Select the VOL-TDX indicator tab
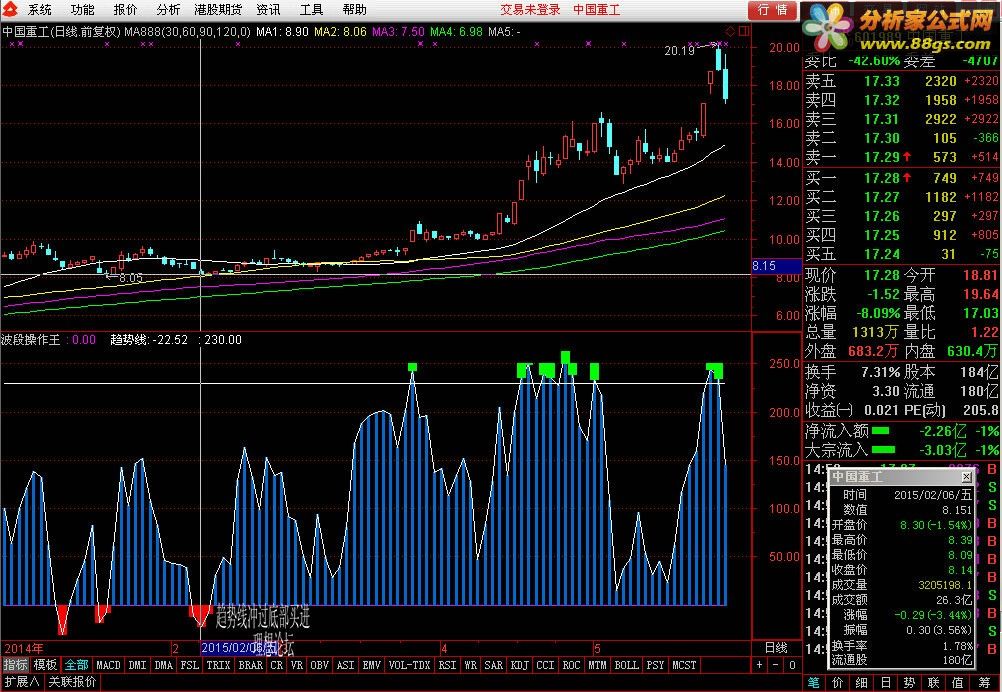The width and height of the screenshot is (1002, 692). point(410,665)
